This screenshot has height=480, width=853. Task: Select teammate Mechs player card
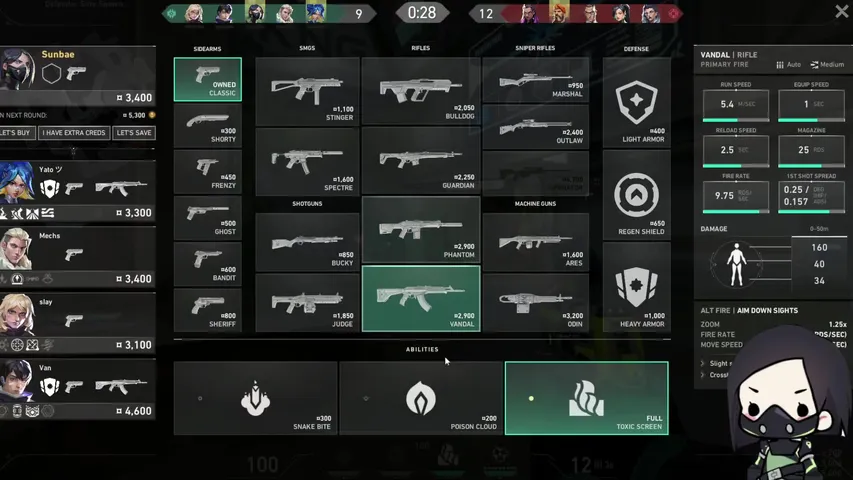(77, 257)
